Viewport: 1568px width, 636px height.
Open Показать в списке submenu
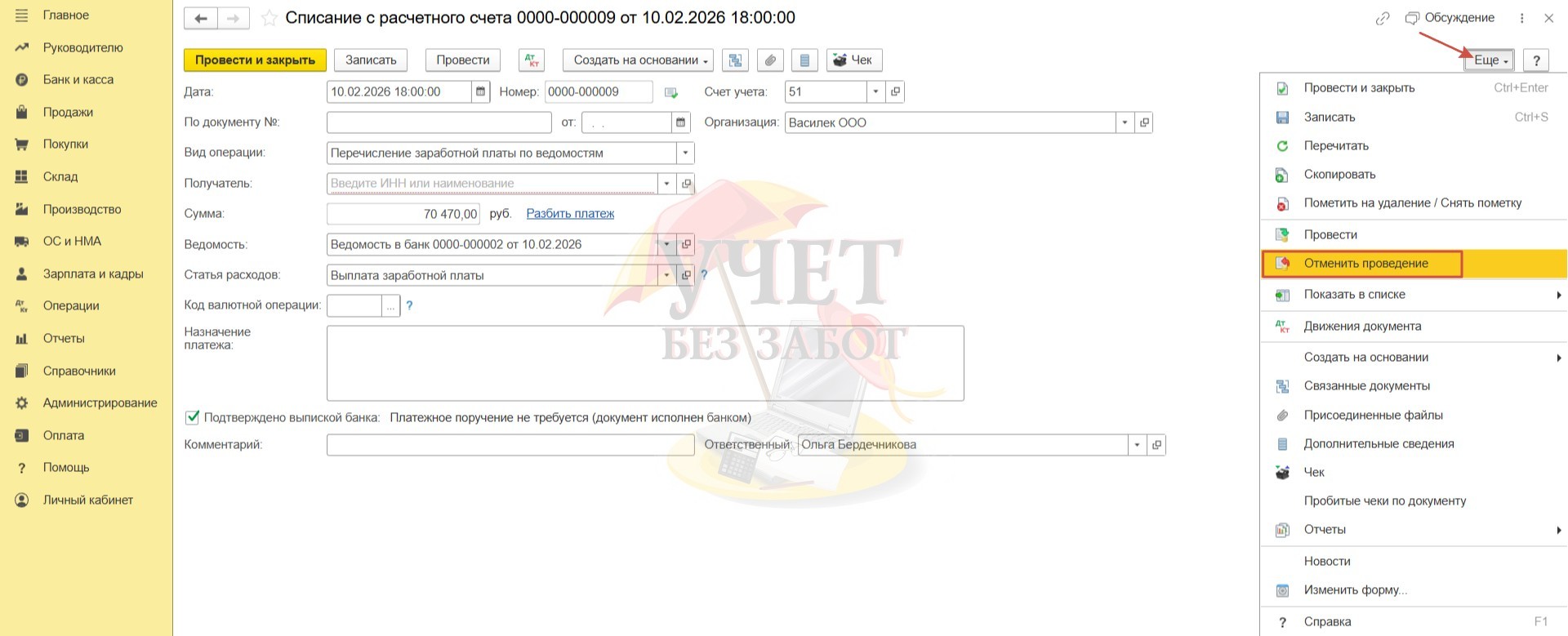pyautogui.click(x=1414, y=295)
